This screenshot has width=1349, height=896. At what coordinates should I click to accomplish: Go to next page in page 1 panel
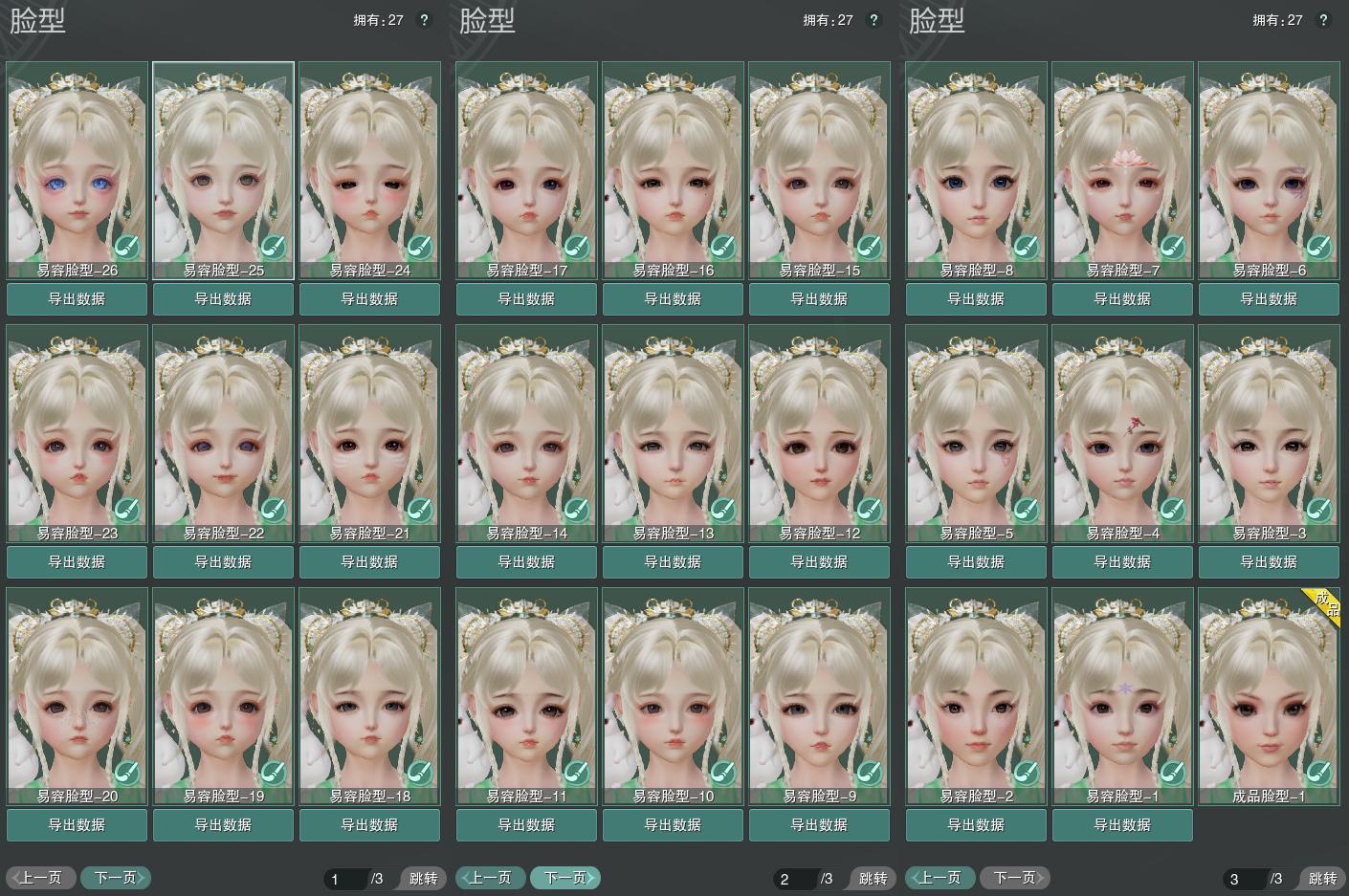(x=116, y=878)
